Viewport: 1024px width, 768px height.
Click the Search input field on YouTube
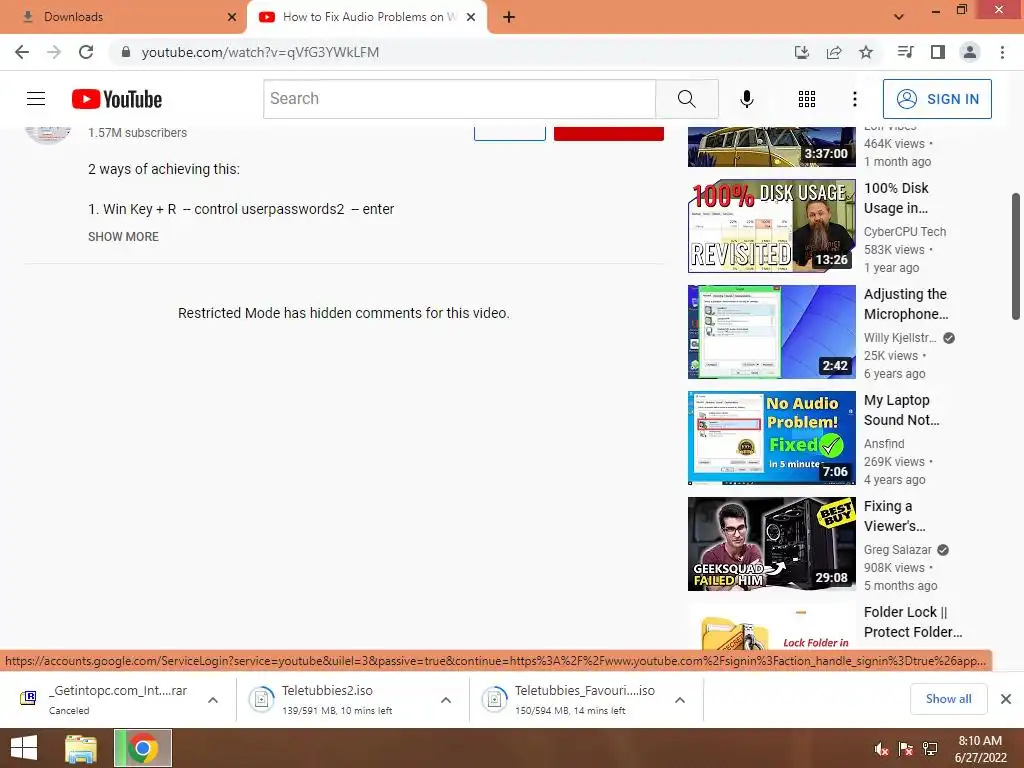(460, 99)
